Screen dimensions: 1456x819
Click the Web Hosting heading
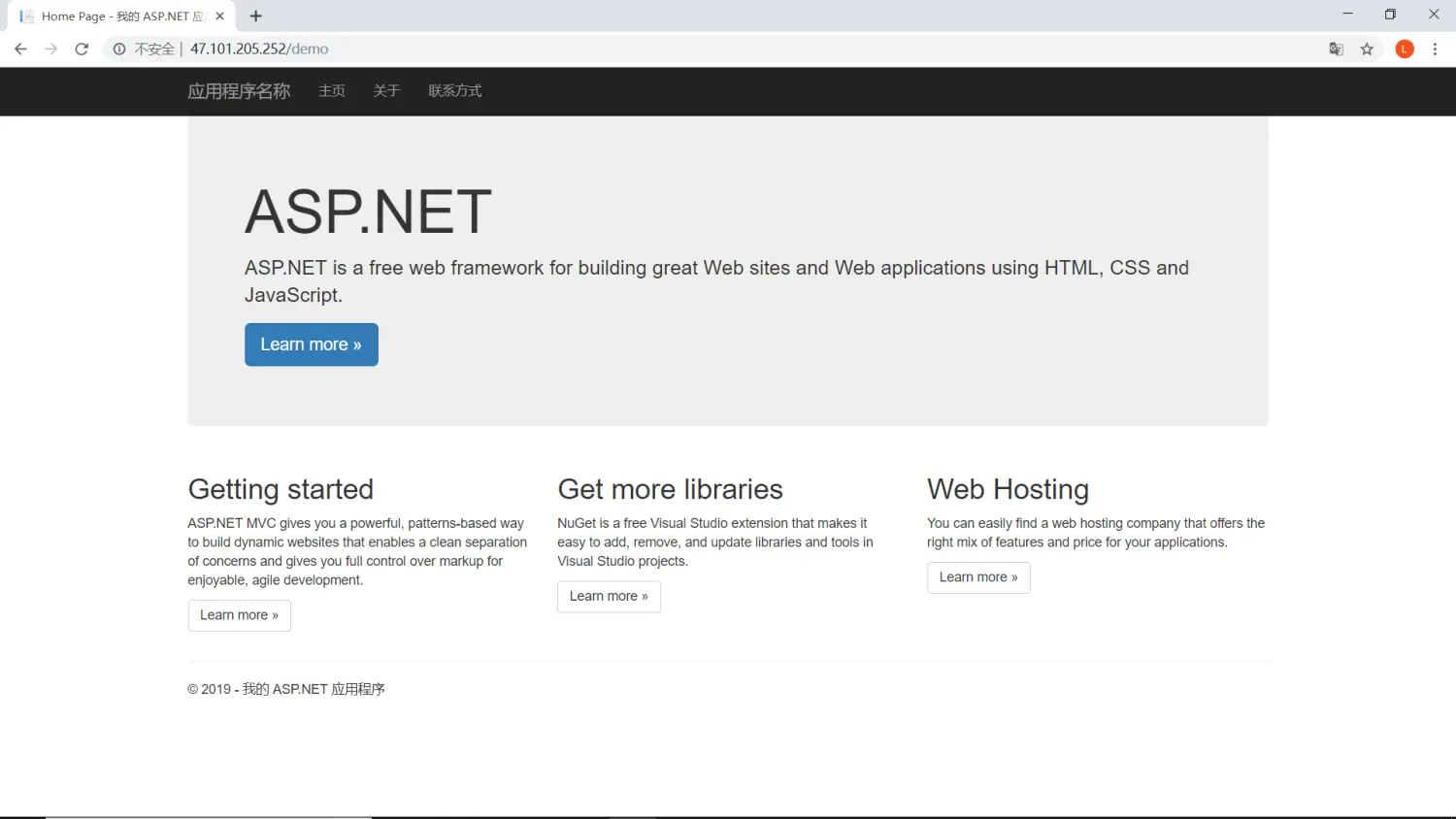tap(1008, 489)
